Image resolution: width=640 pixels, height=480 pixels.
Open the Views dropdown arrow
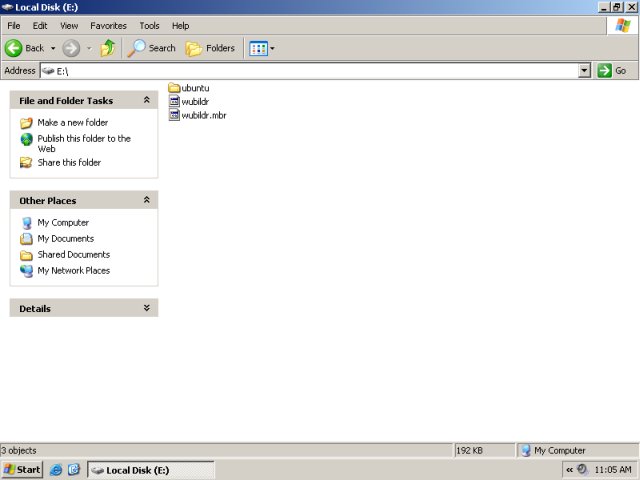272,49
